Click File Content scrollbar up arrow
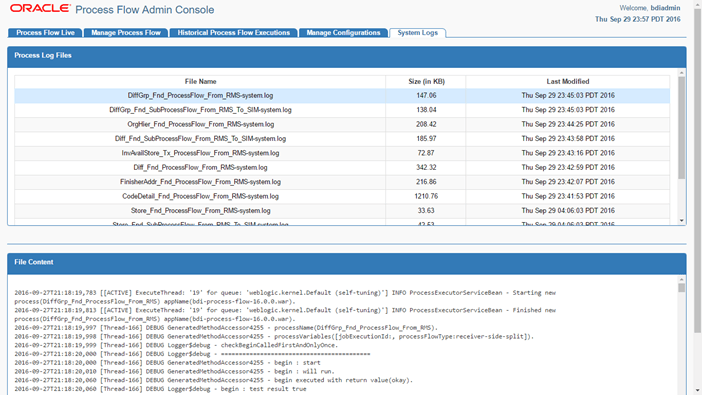The height and width of the screenshot is (400, 702). [681, 279]
